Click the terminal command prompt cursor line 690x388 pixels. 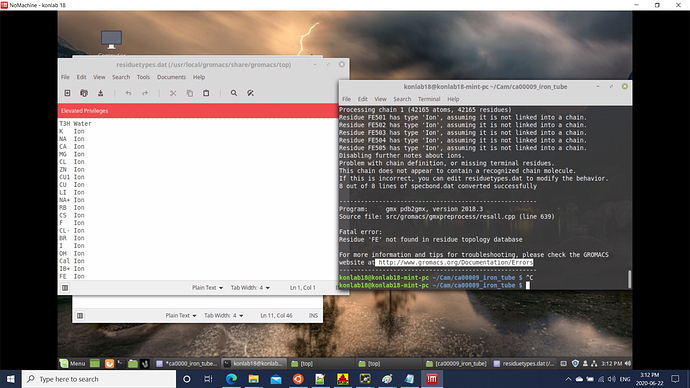point(434,286)
